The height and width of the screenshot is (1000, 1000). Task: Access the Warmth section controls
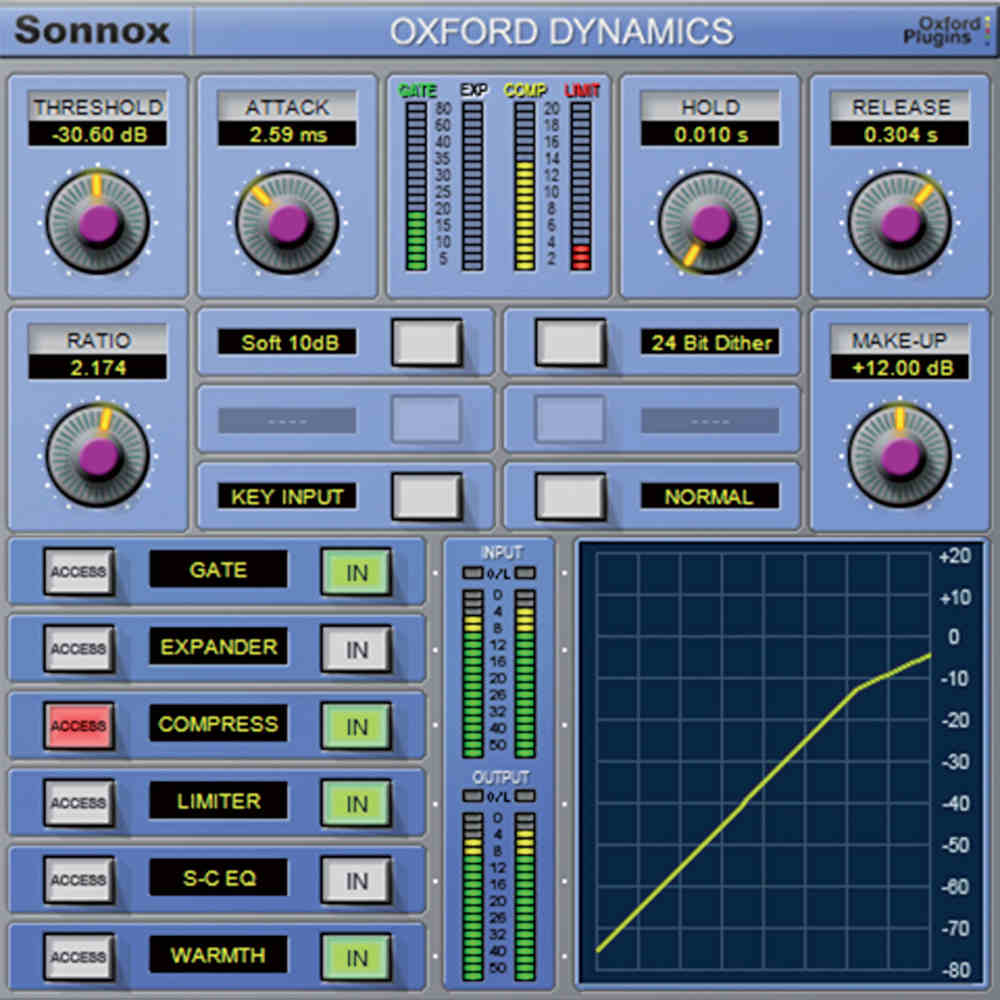[x=79, y=956]
